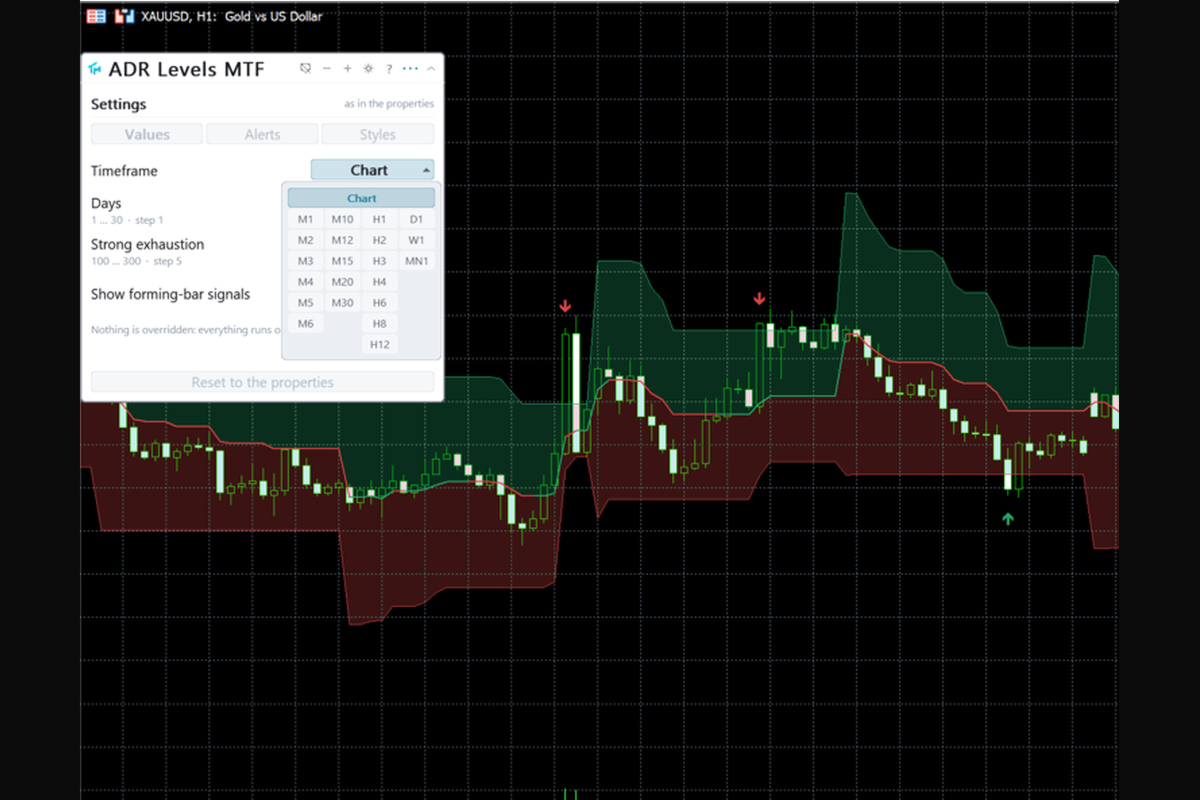The height and width of the screenshot is (800, 1200).
Task: Choose the H4 timeframe option
Action: coord(379,282)
